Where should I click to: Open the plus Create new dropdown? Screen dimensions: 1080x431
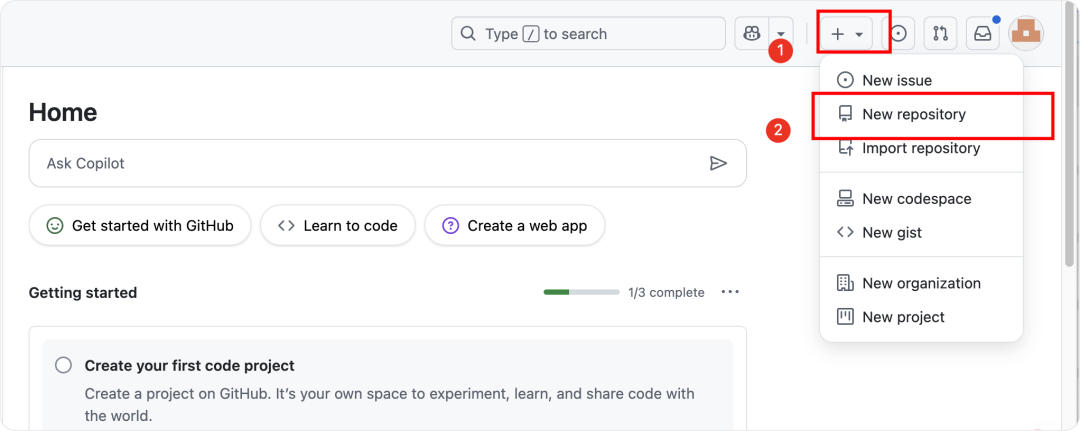click(847, 34)
